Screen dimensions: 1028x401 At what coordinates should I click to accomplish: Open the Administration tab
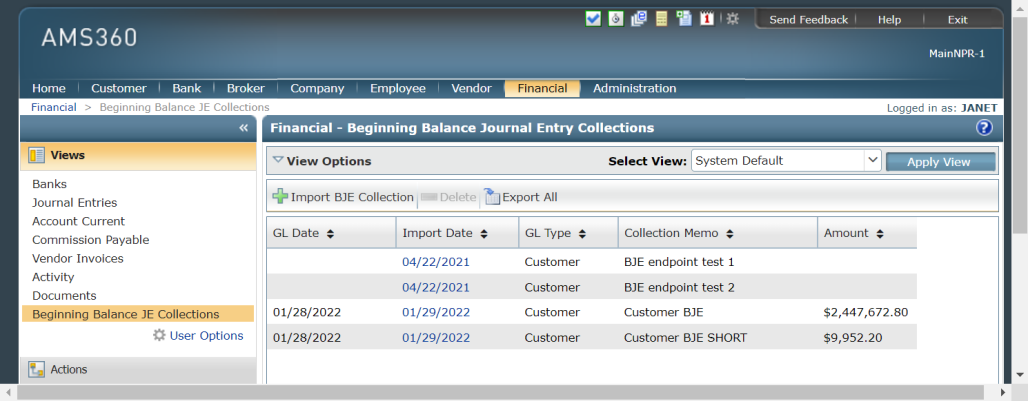(x=635, y=88)
